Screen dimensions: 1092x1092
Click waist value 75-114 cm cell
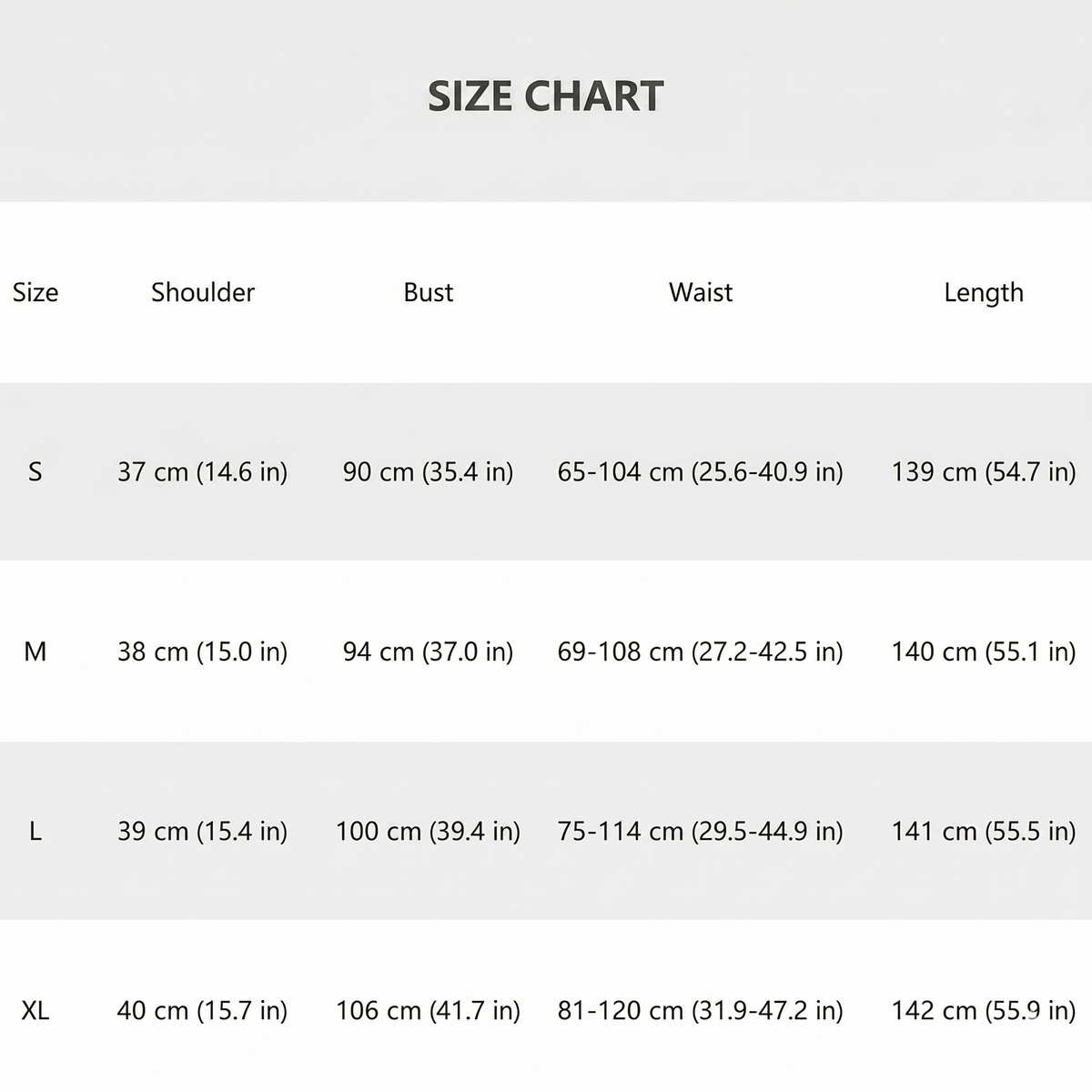[701, 832]
